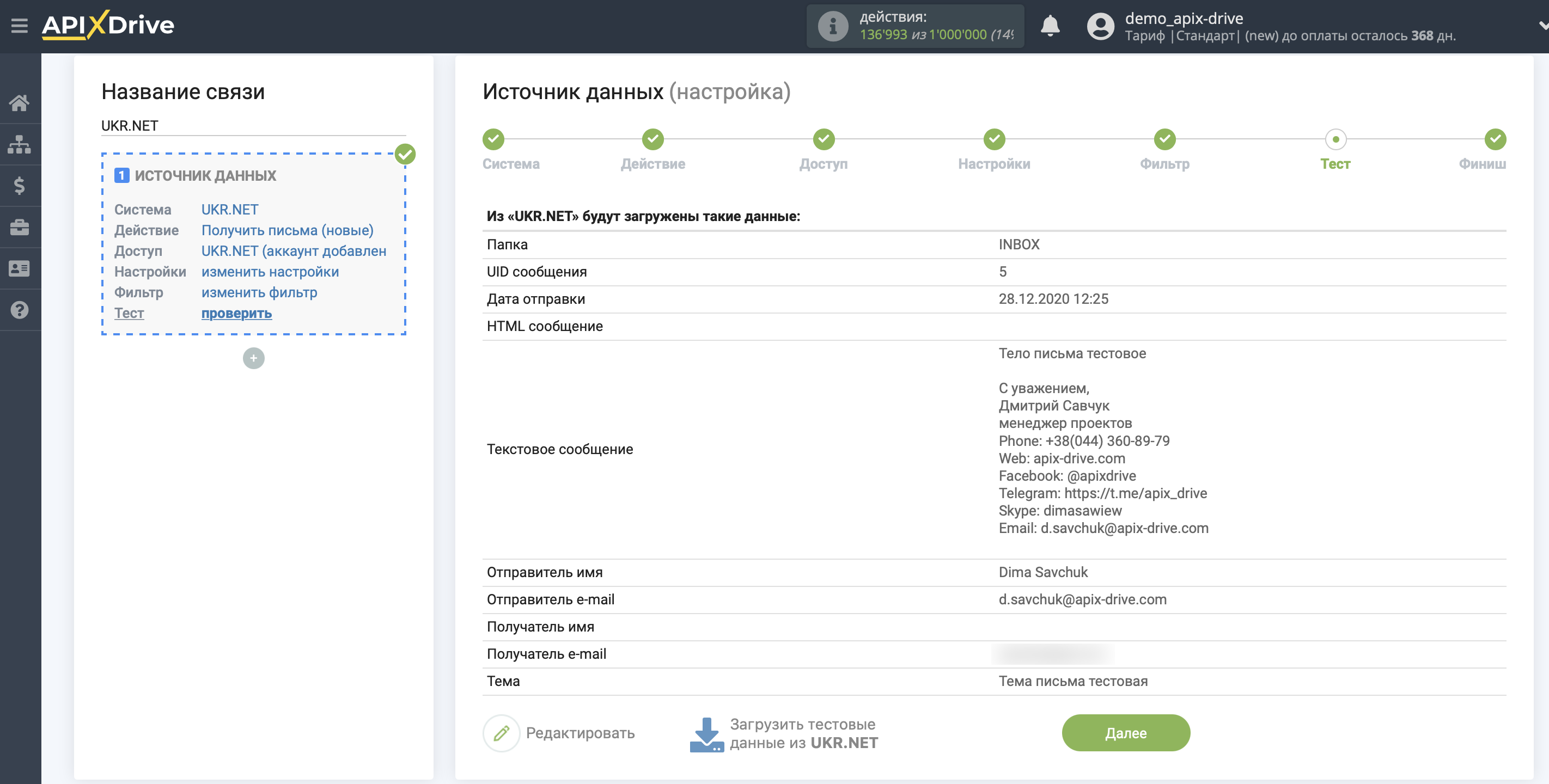The height and width of the screenshot is (784, 1549).
Task: Click the actions counter 136'993
Action: 883,35
